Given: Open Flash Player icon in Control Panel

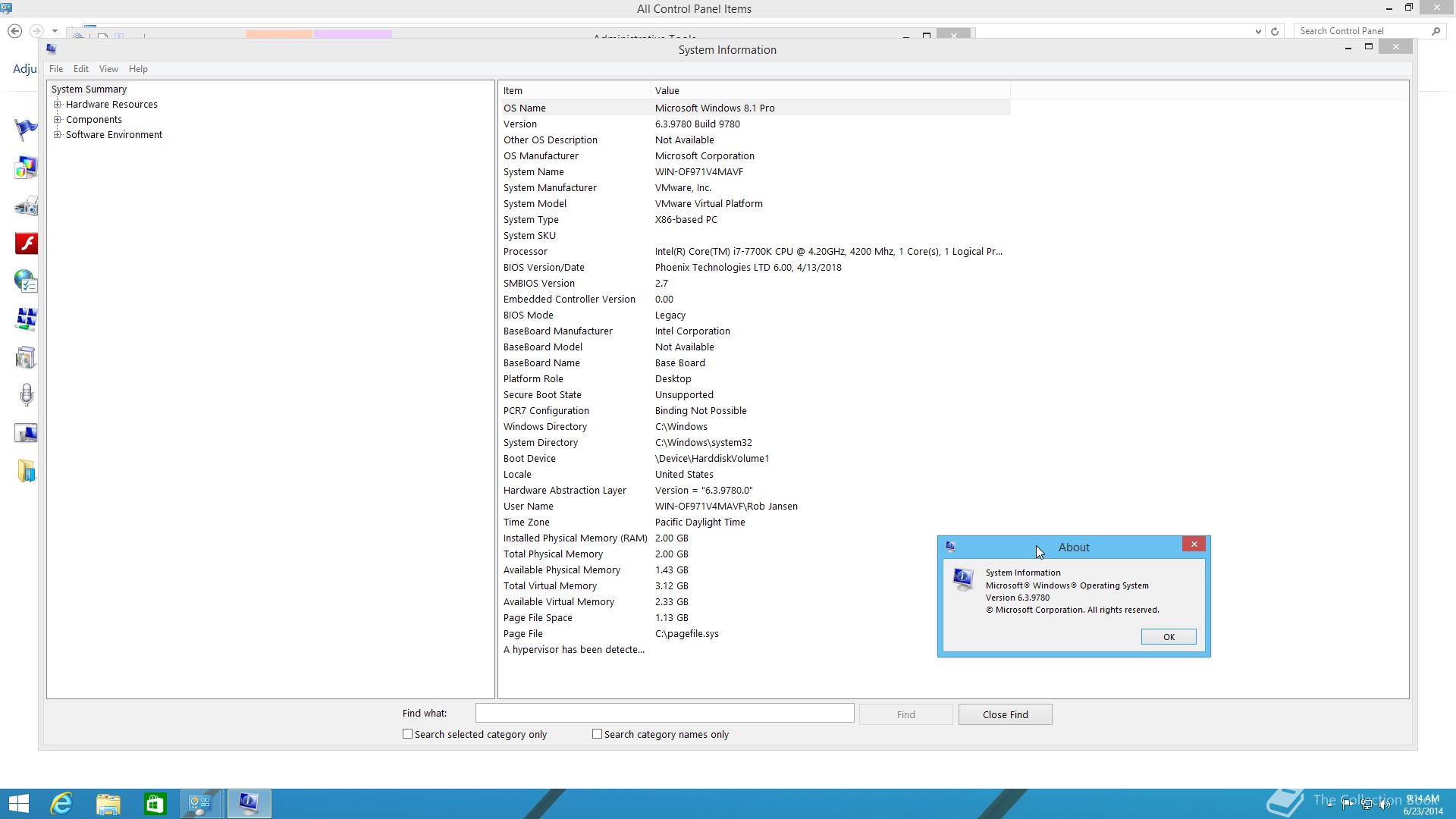Looking at the screenshot, I should [x=26, y=243].
